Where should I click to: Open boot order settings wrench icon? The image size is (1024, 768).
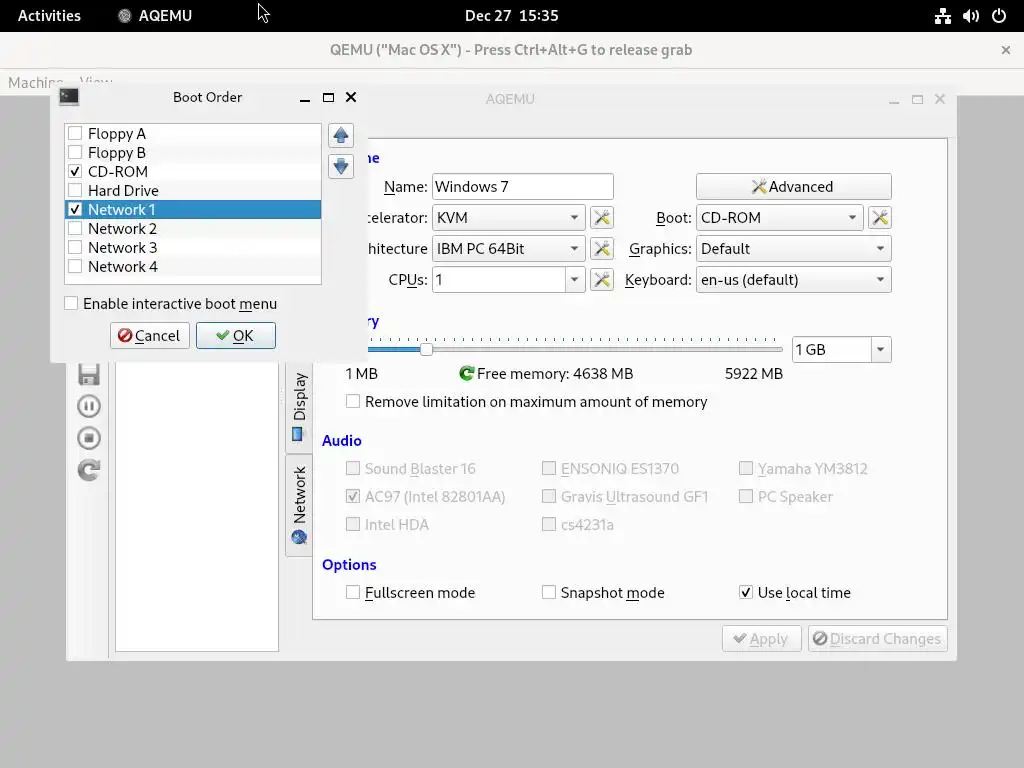(880, 218)
